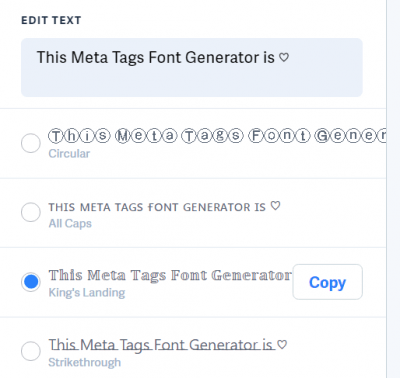The width and height of the screenshot is (400, 378).
Task: Click the EDIT TEXT heading
Action: coord(51,20)
